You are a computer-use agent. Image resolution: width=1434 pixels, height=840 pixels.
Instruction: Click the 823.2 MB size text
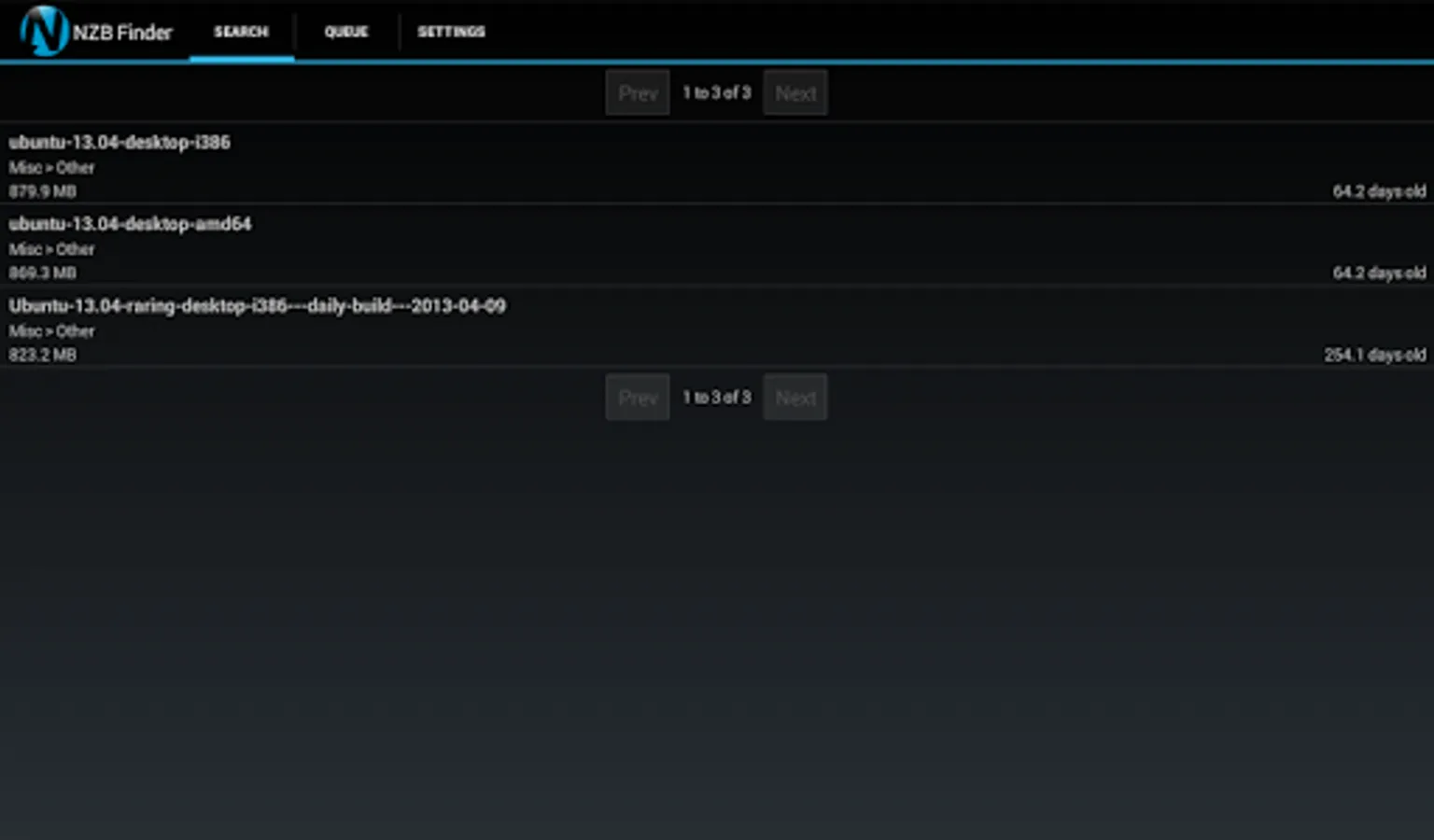point(43,355)
